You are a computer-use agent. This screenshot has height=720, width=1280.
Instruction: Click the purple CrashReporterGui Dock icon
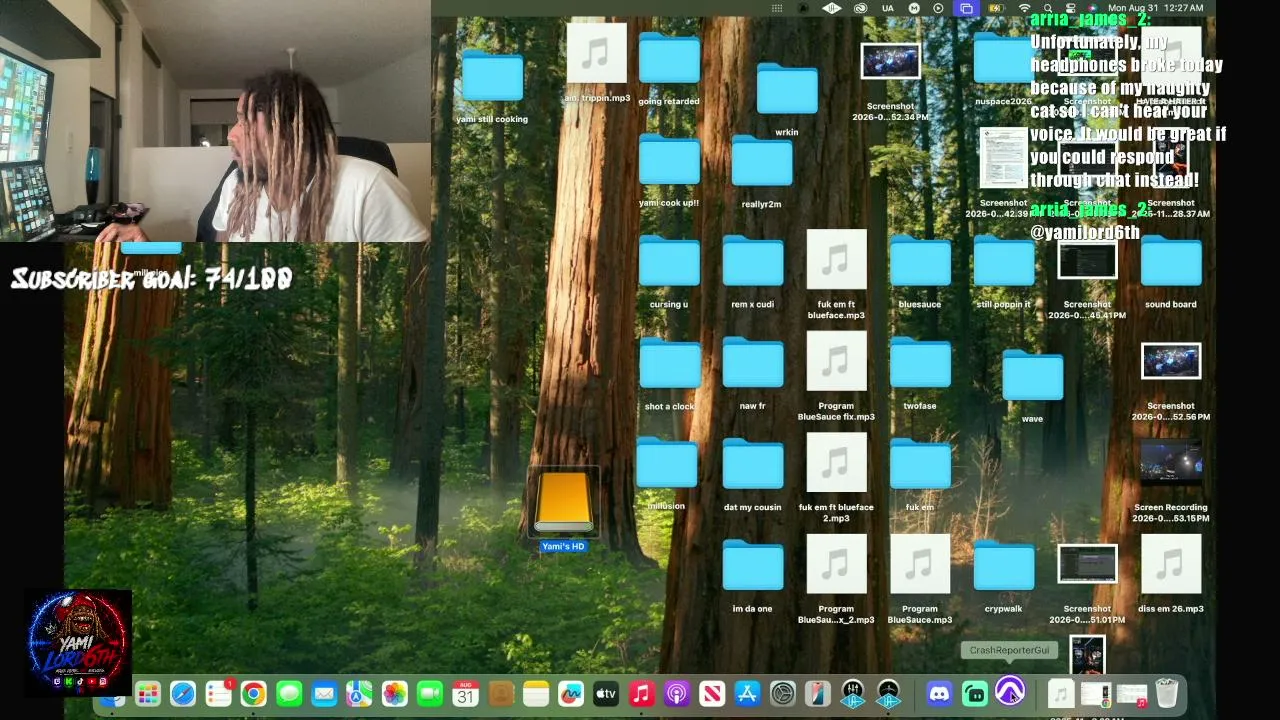1010,691
